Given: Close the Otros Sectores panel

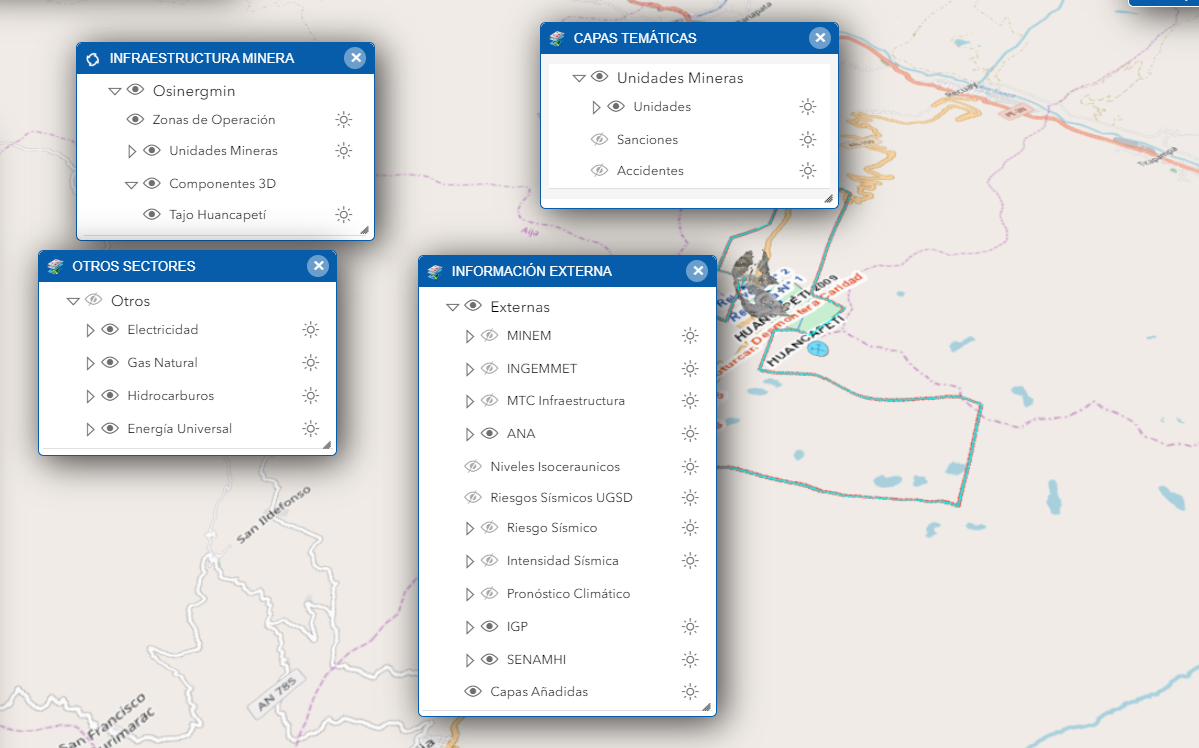Looking at the screenshot, I should coord(318,266).
